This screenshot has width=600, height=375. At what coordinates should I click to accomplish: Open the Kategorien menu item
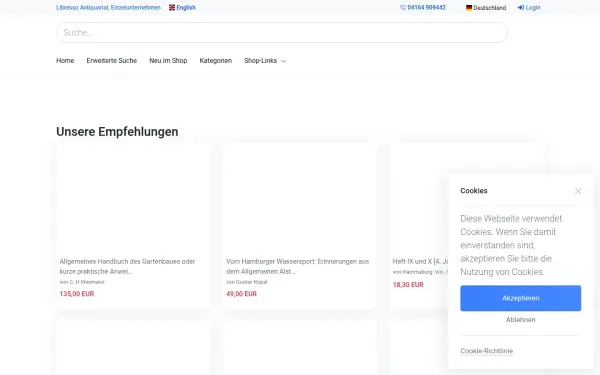coord(216,60)
